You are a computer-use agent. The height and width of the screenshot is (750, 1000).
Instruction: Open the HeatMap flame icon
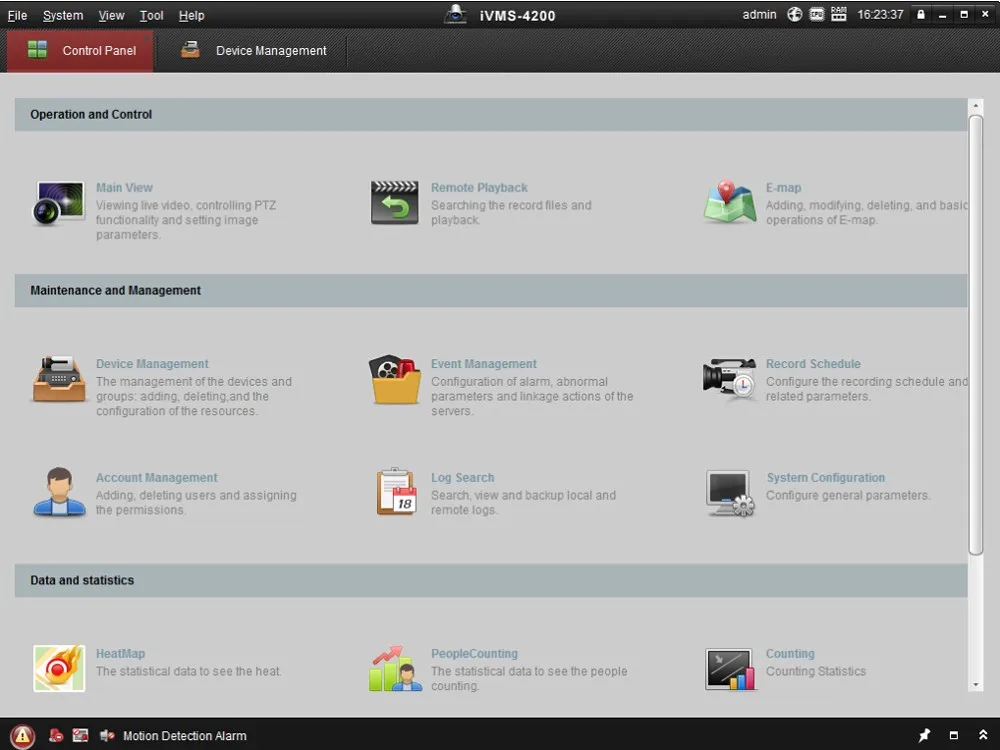click(59, 668)
